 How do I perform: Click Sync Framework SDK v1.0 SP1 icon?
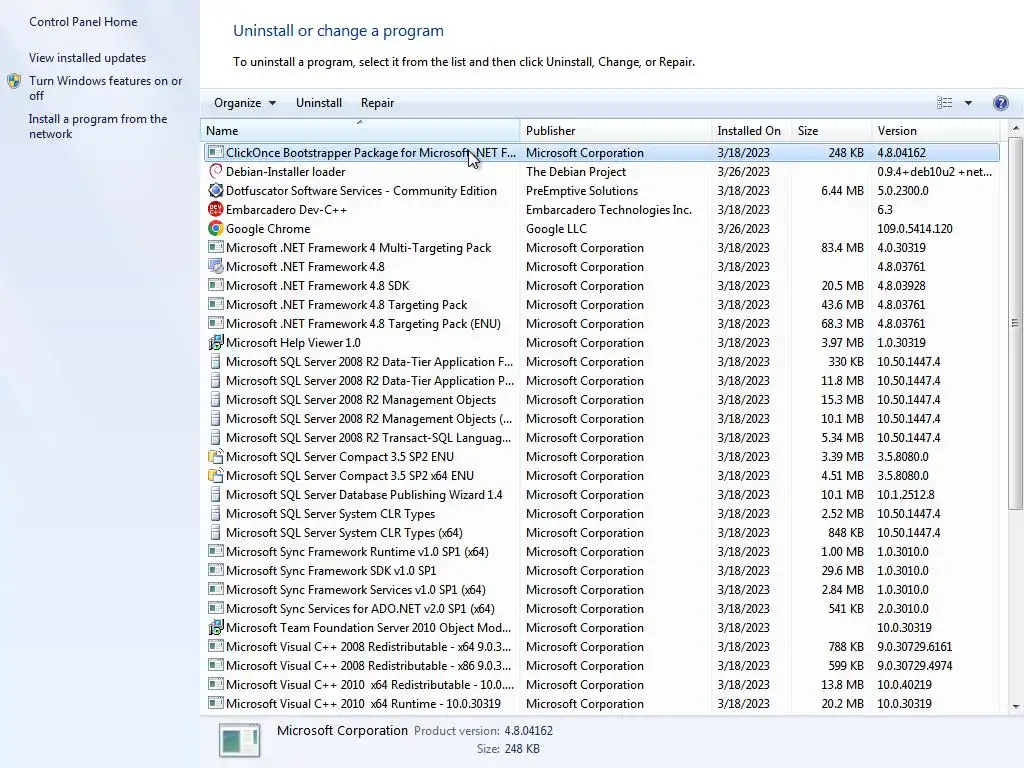[x=216, y=570]
